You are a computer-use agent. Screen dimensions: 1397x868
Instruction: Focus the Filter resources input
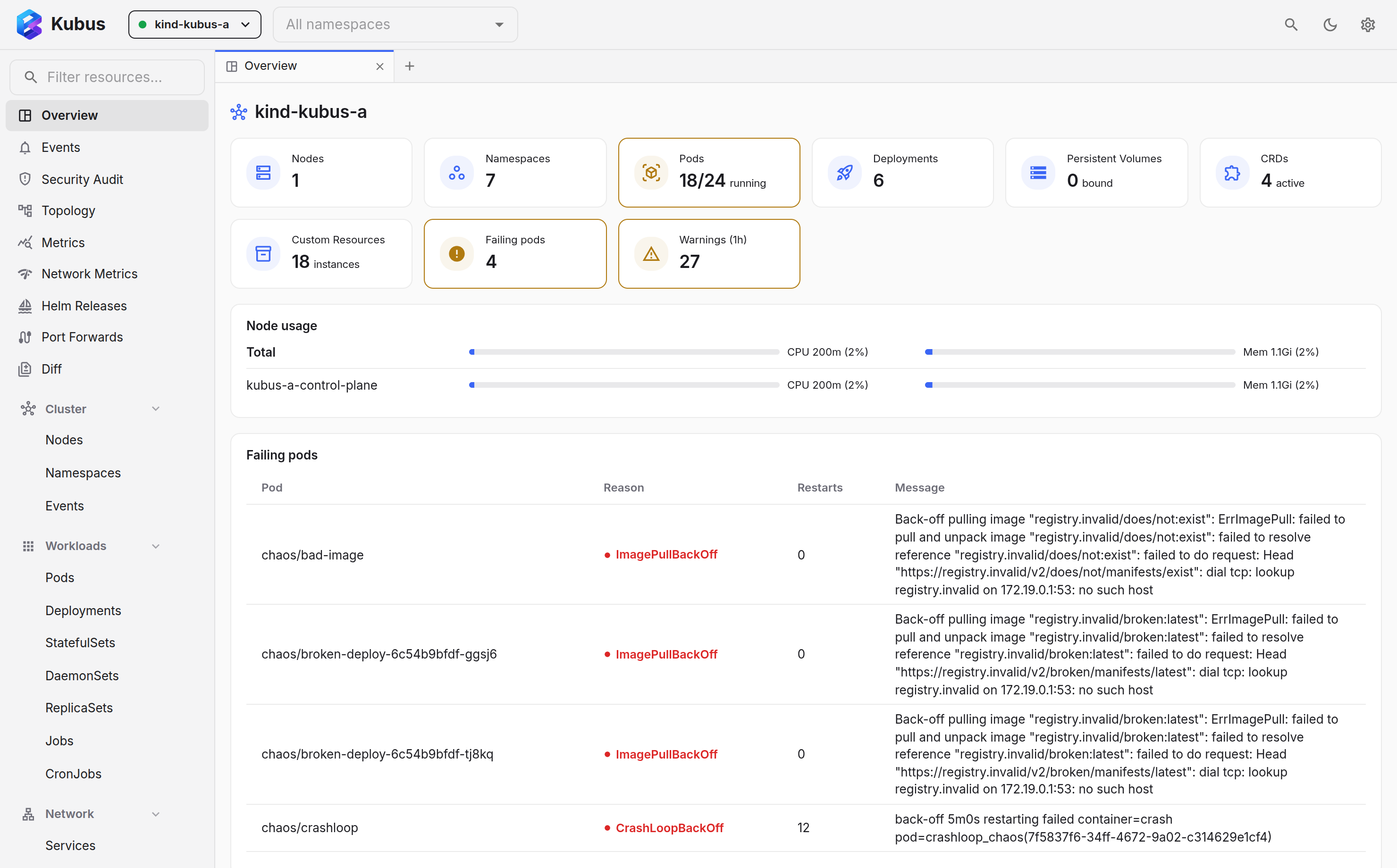coord(108,77)
